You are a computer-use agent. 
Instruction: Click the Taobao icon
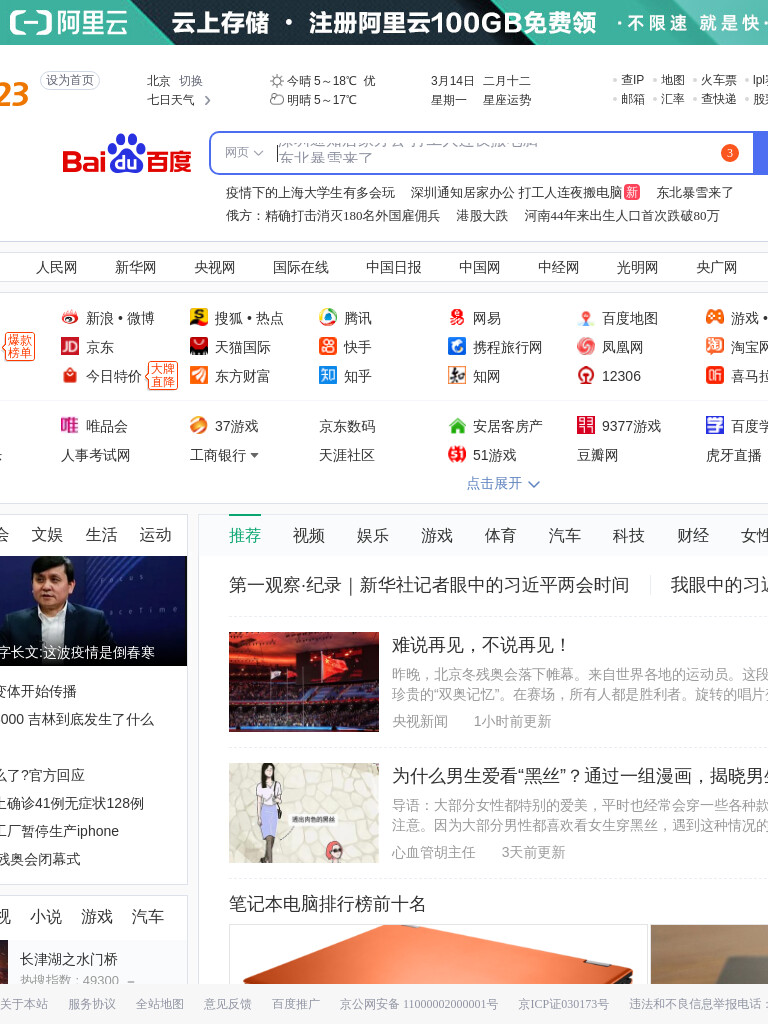click(715, 346)
